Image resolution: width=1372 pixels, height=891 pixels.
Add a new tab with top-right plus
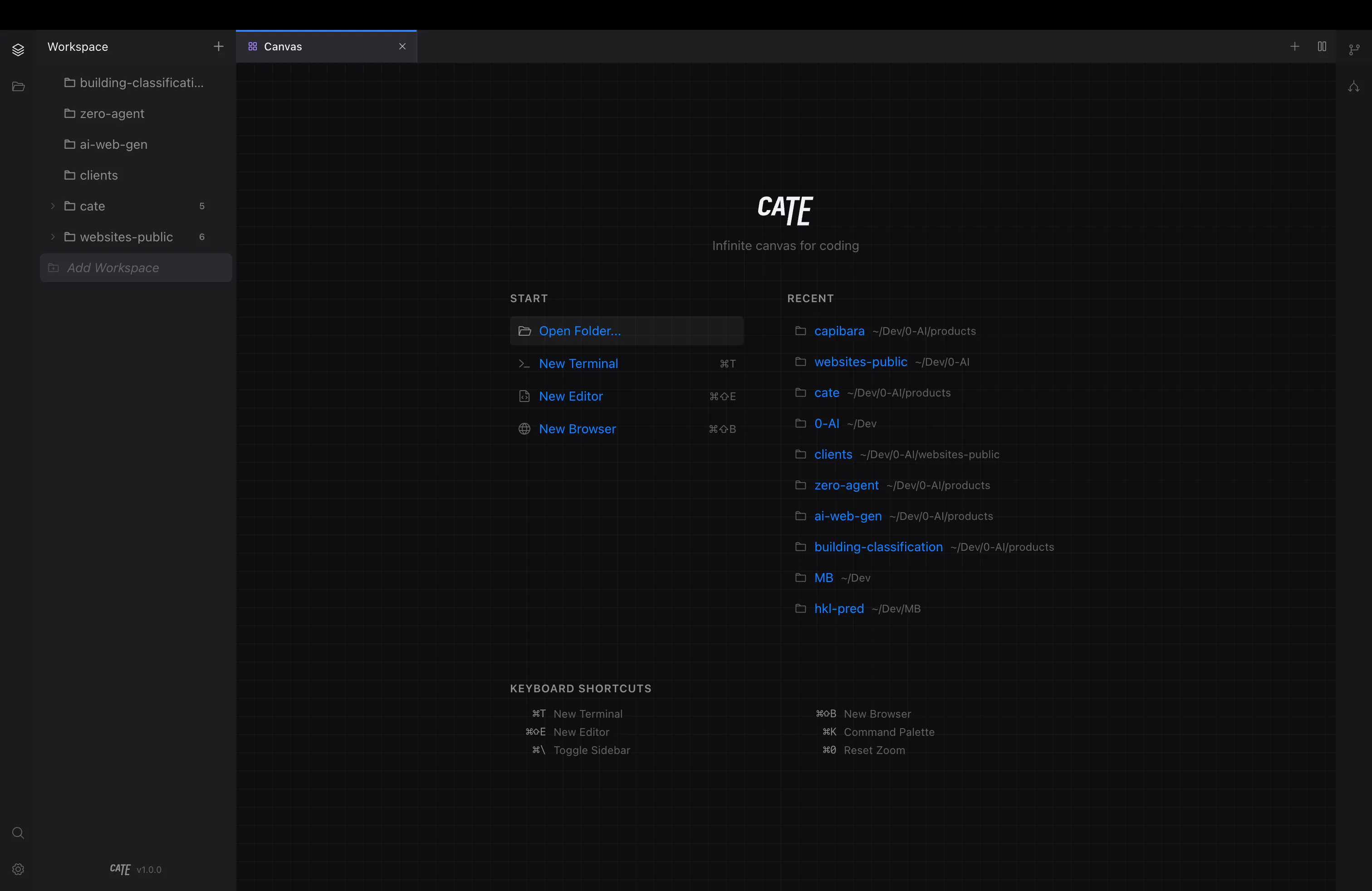pyautogui.click(x=1294, y=46)
